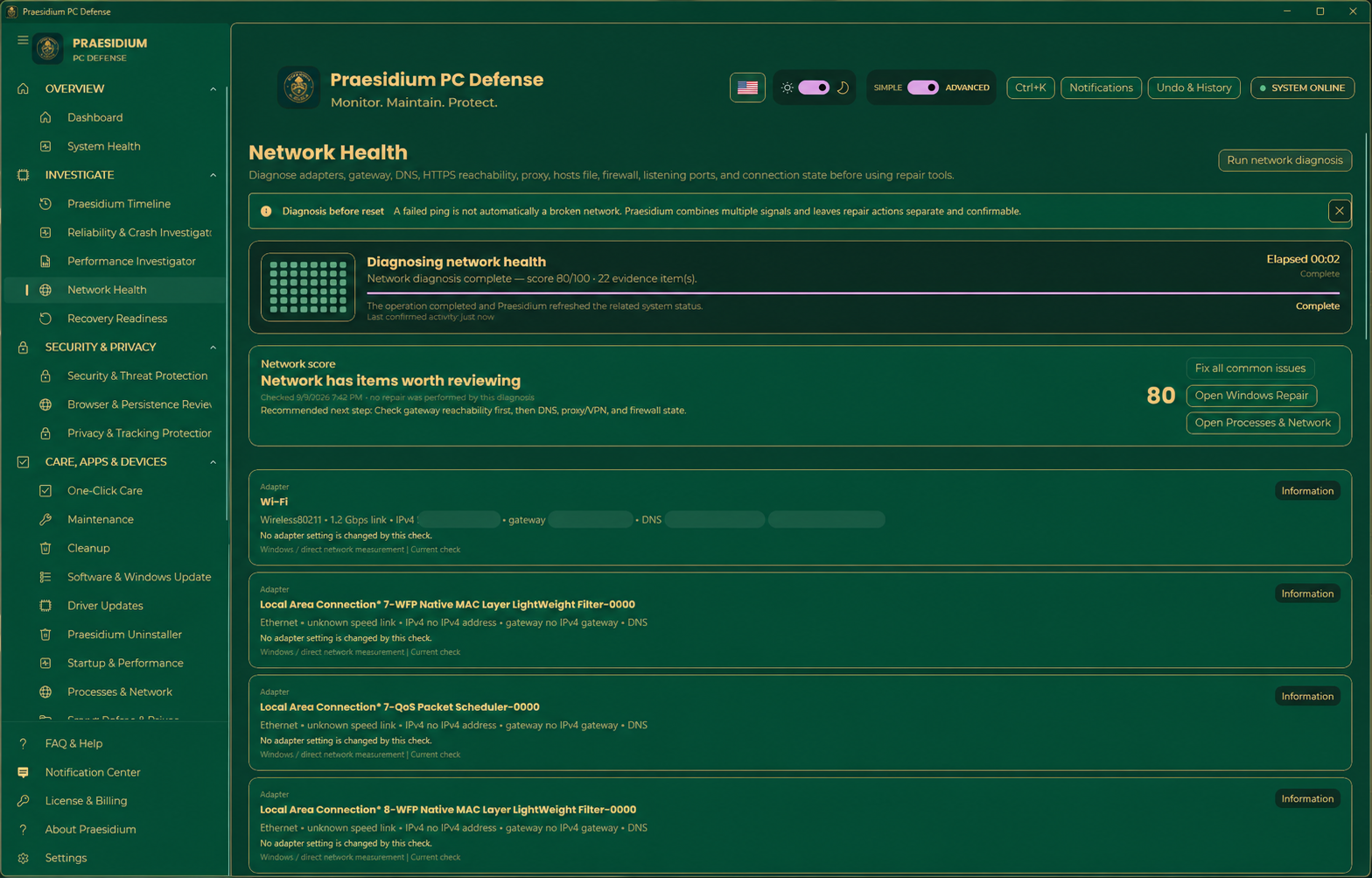This screenshot has width=1372, height=878.
Task: Collapse the OVERVIEW section chevron
Action: [x=213, y=89]
